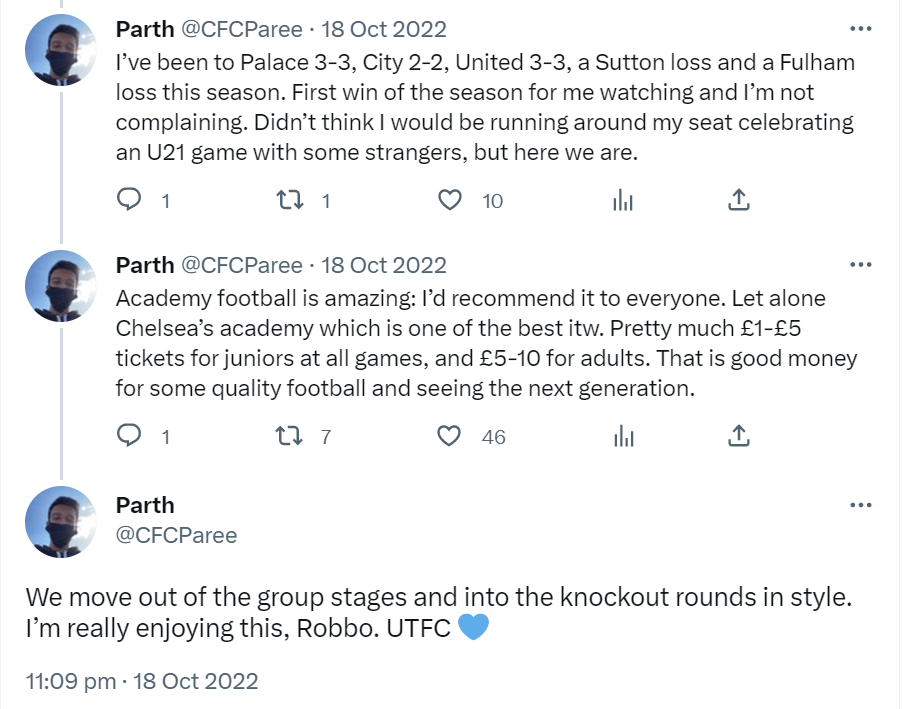Click the Parth name on the first tweet

145,29
